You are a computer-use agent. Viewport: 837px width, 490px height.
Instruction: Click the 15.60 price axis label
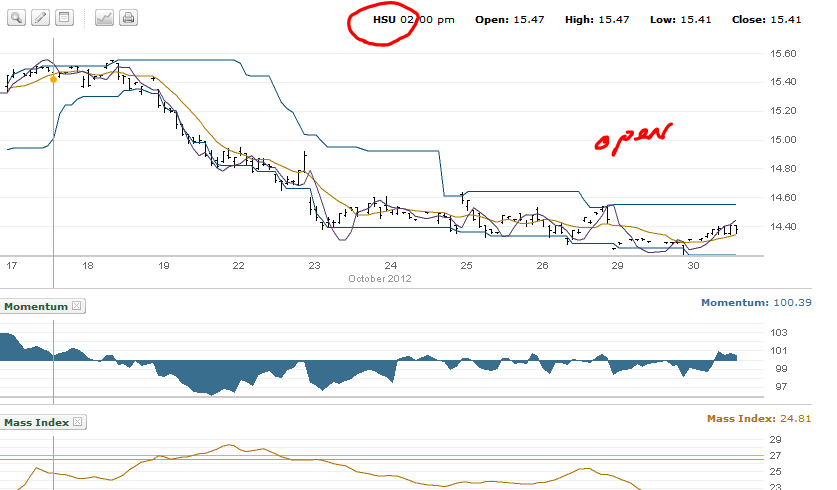click(783, 53)
